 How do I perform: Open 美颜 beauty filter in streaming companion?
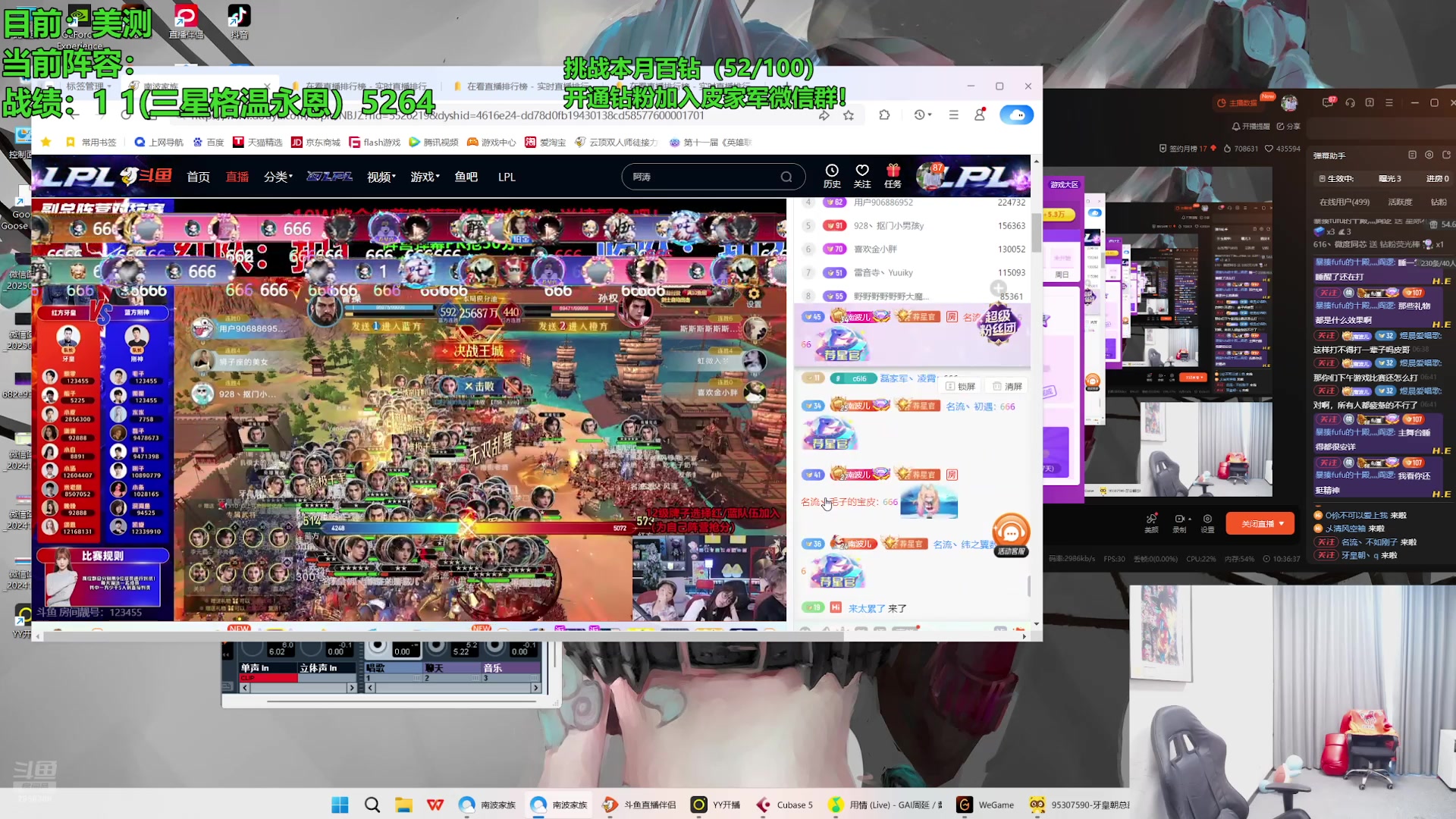[x=1151, y=523]
